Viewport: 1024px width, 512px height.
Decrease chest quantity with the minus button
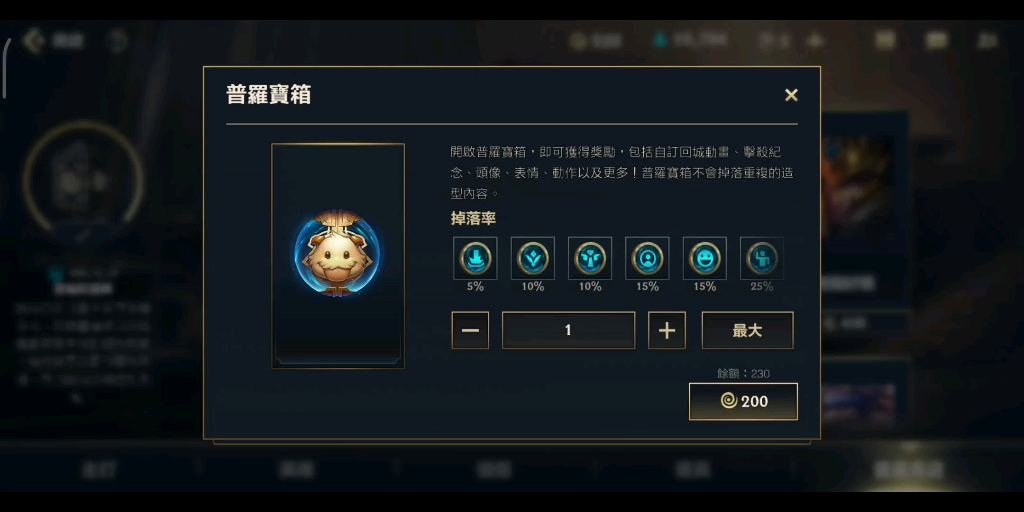pyautogui.click(x=470, y=330)
